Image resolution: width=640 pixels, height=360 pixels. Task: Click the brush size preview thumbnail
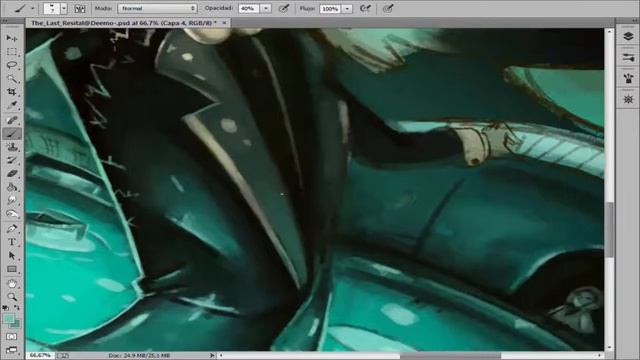pos(52,9)
